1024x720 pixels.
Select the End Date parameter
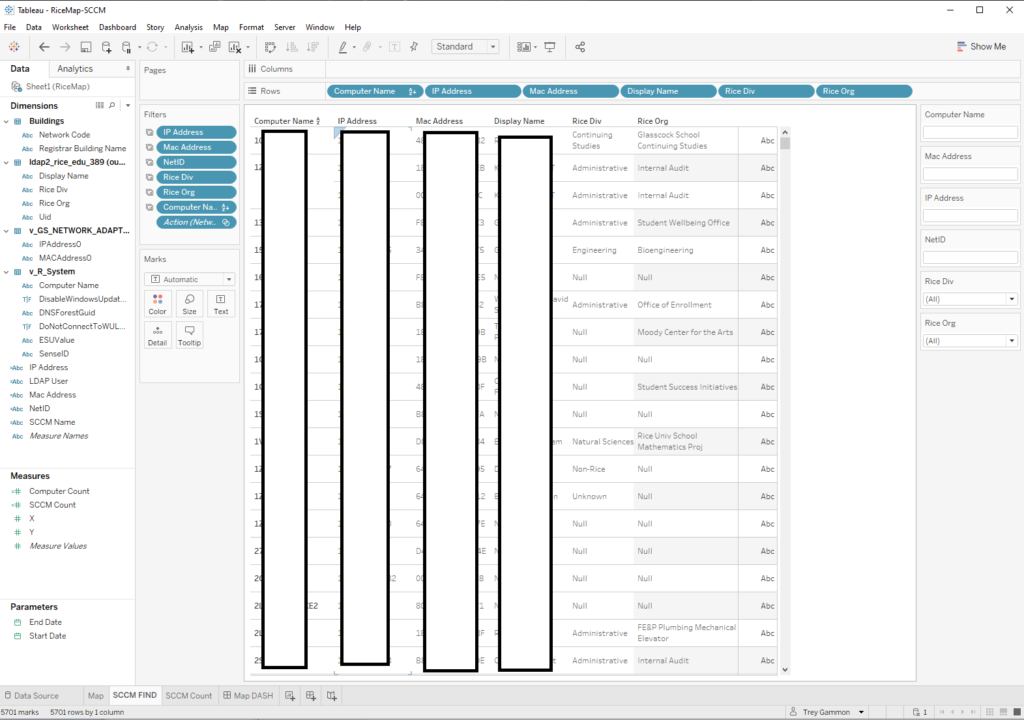pos(45,623)
